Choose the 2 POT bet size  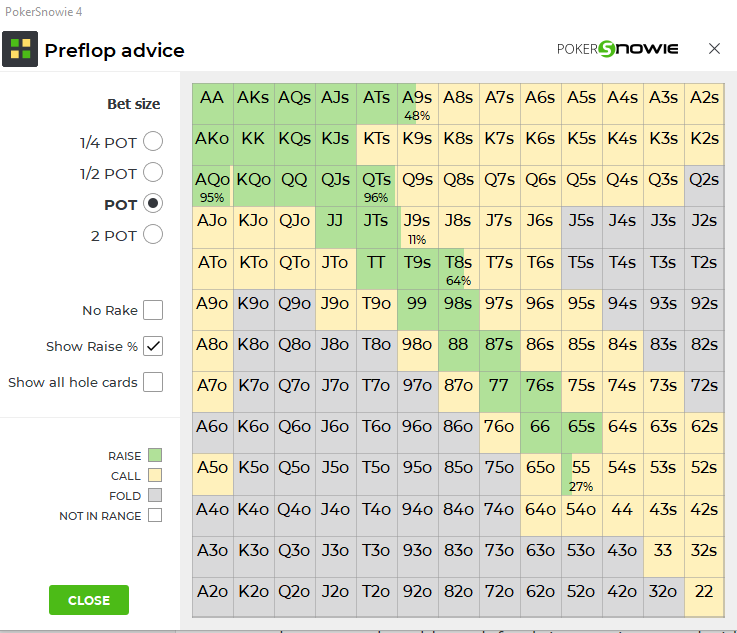coord(153,234)
